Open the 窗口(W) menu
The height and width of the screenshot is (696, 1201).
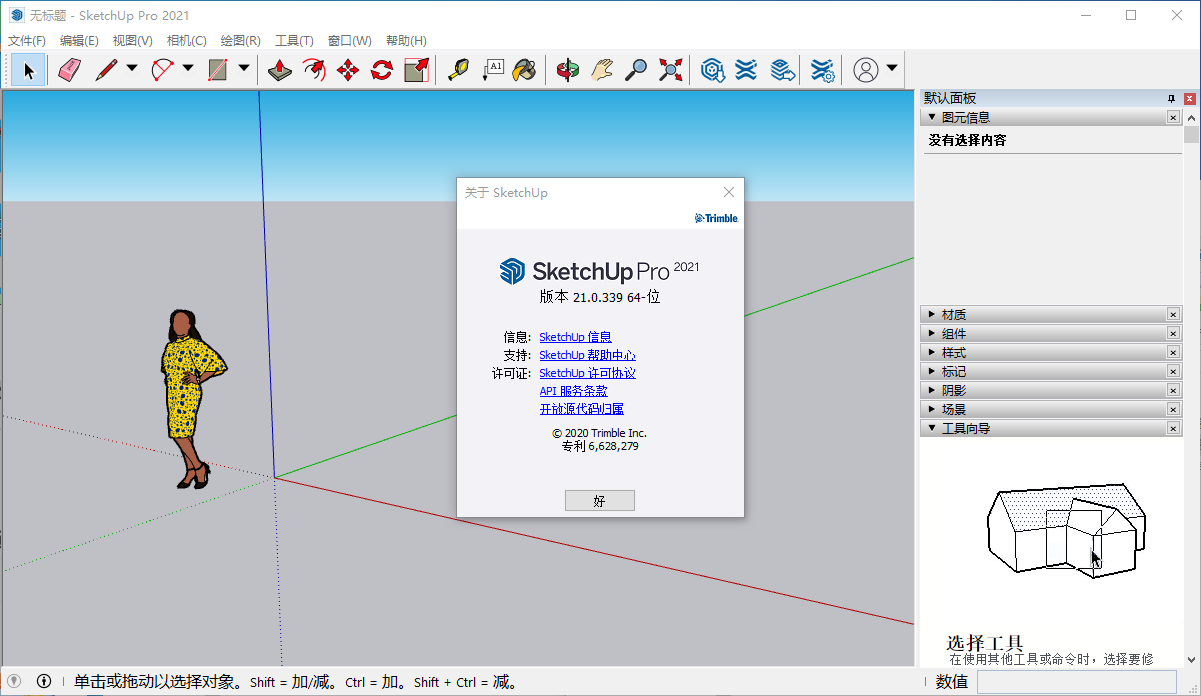(349, 41)
